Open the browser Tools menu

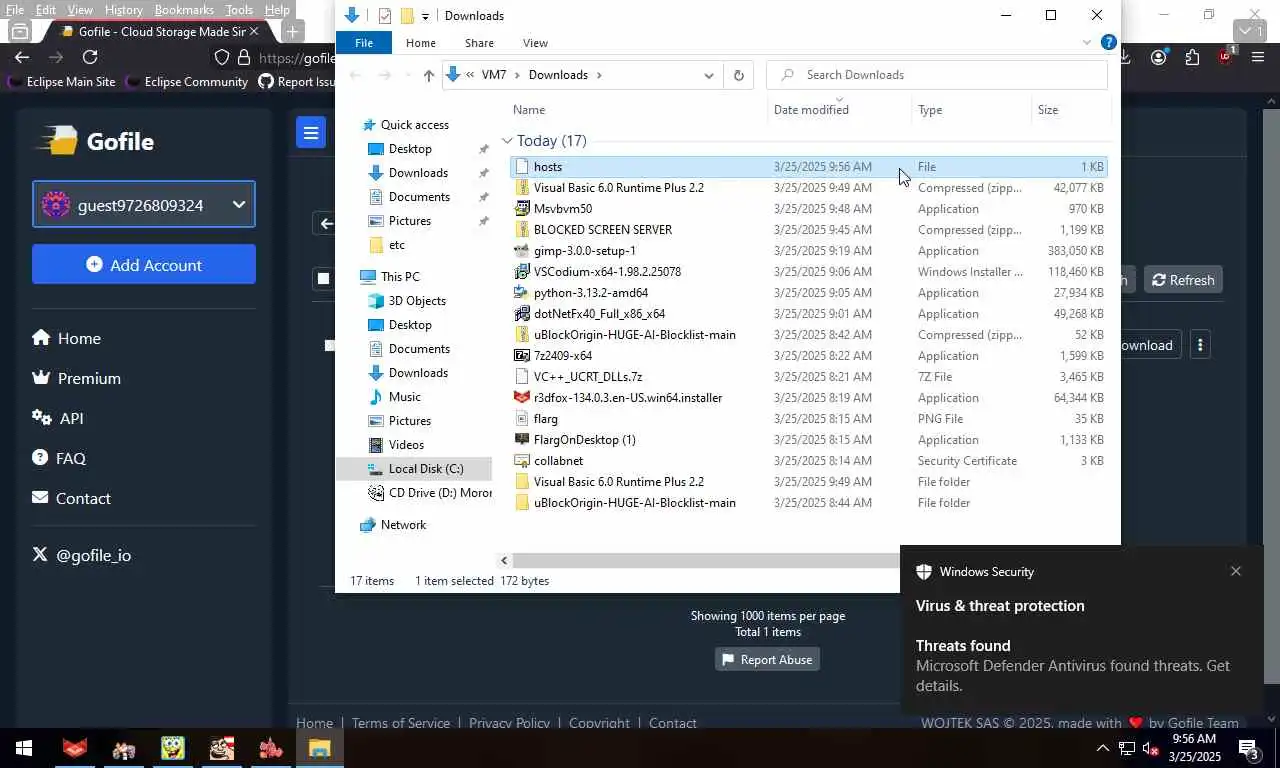tap(239, 10)
